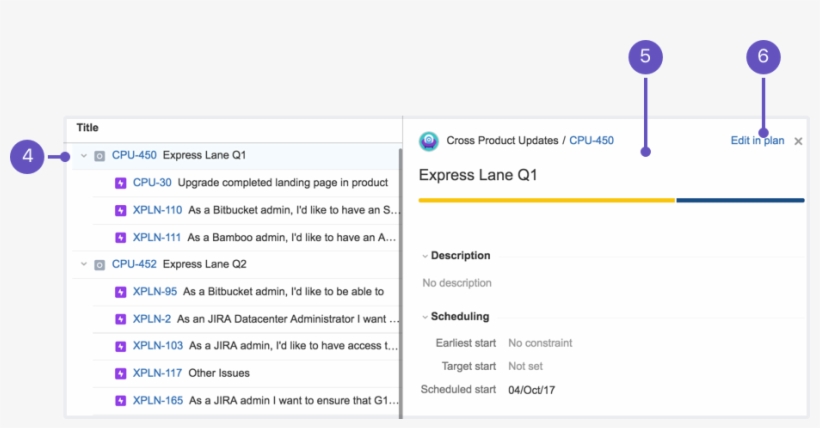
Task: Click the Edit in plan link
Action: (757, 141)
